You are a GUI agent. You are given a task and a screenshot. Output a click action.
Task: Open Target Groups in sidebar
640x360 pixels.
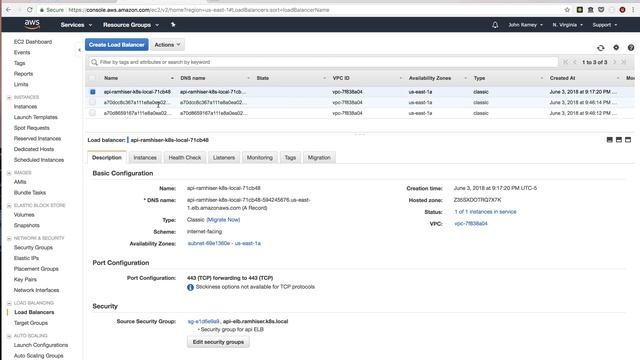point(31,323)
